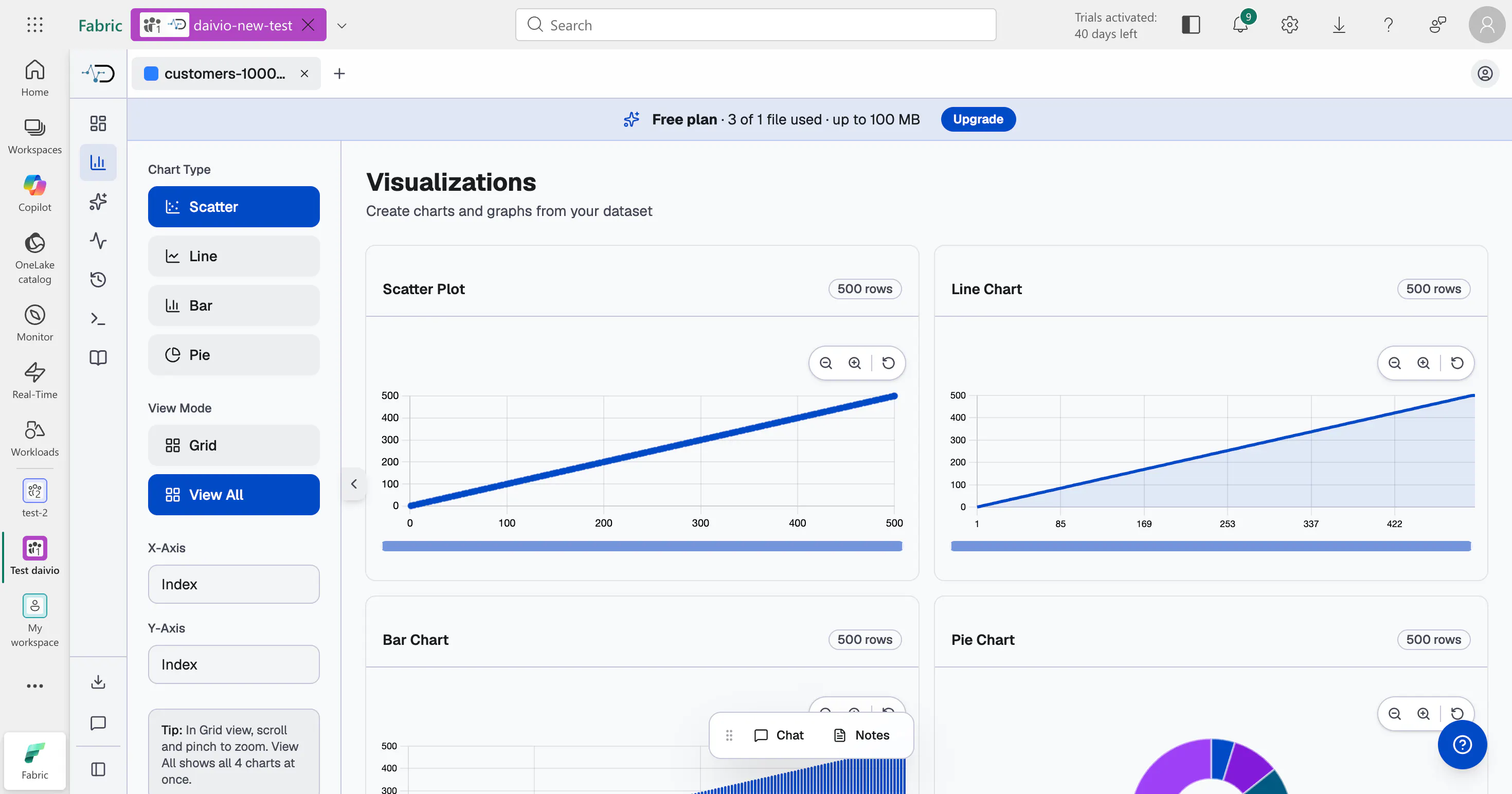Screen dimensions: 1512x794
Task: Zoom in on the Line Chart
Action: click(1424, 363)
